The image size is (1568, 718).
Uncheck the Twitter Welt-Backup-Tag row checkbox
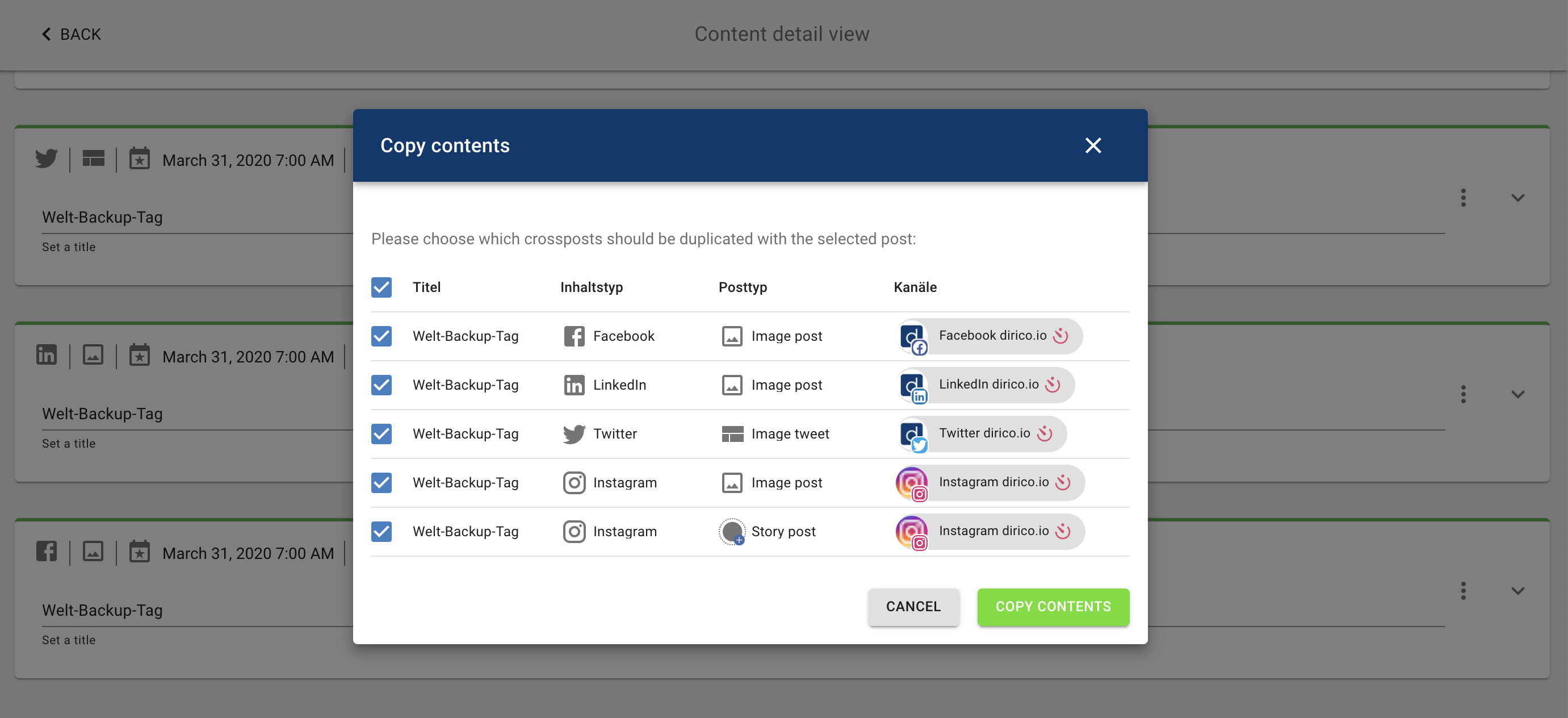point(381,433)
